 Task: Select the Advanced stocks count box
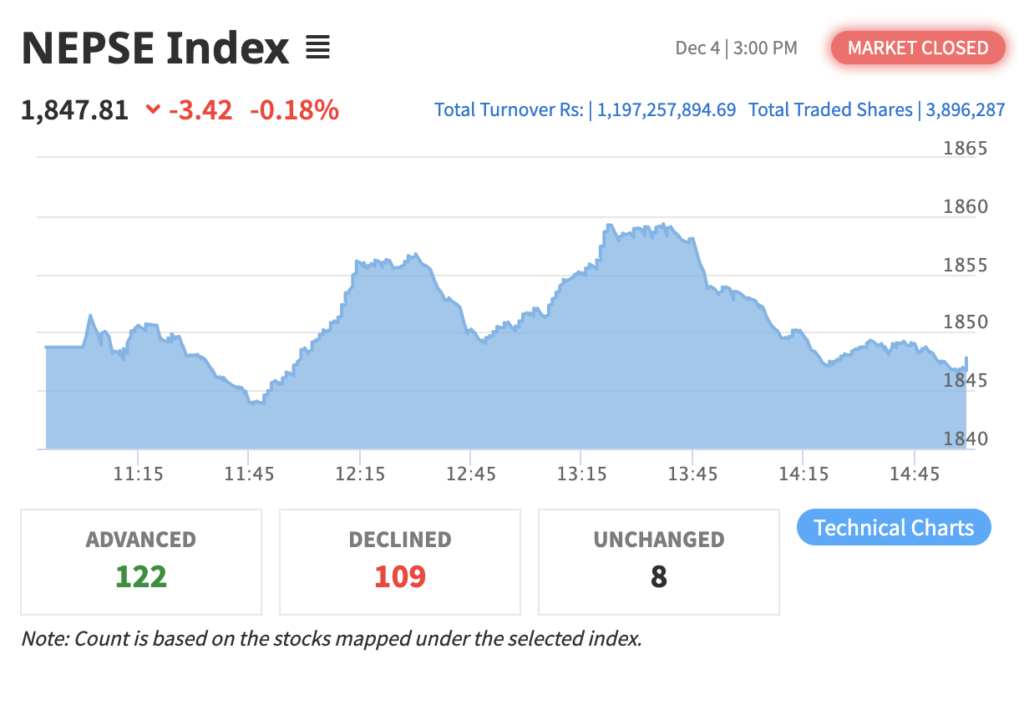pyautogui.click(x=141, y=561)
